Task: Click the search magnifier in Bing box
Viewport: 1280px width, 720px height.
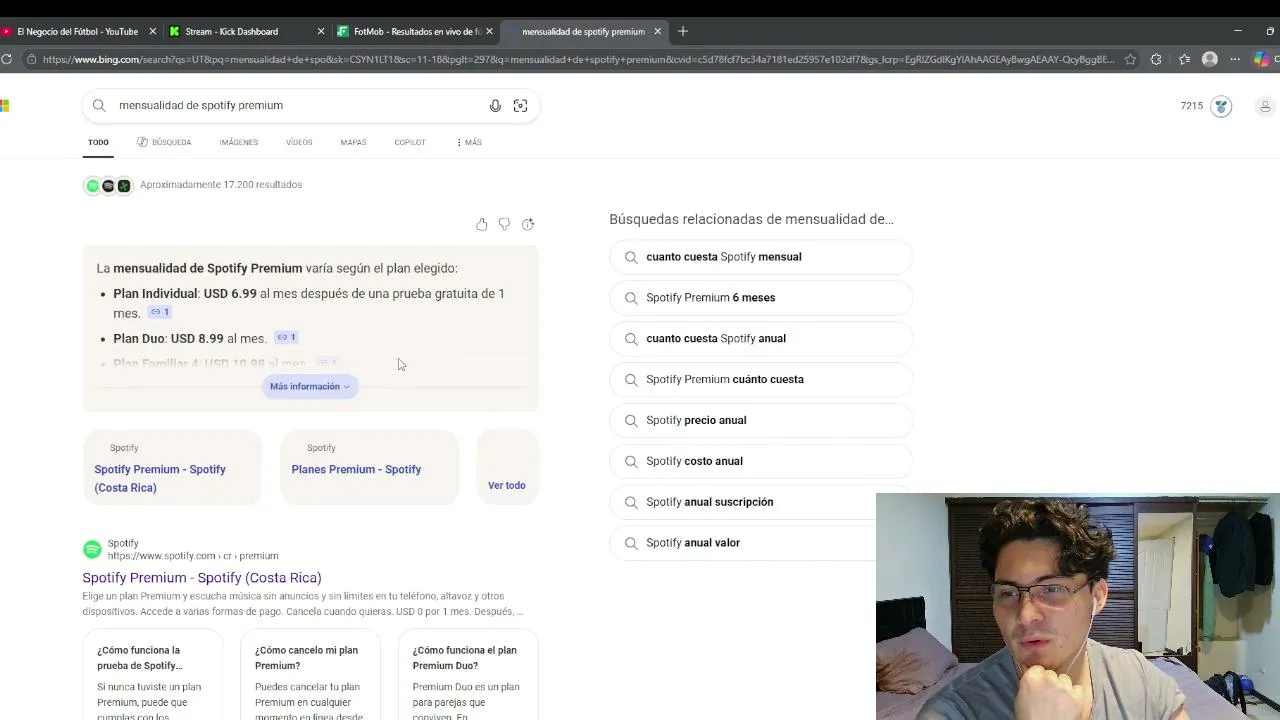Action: 99,105
